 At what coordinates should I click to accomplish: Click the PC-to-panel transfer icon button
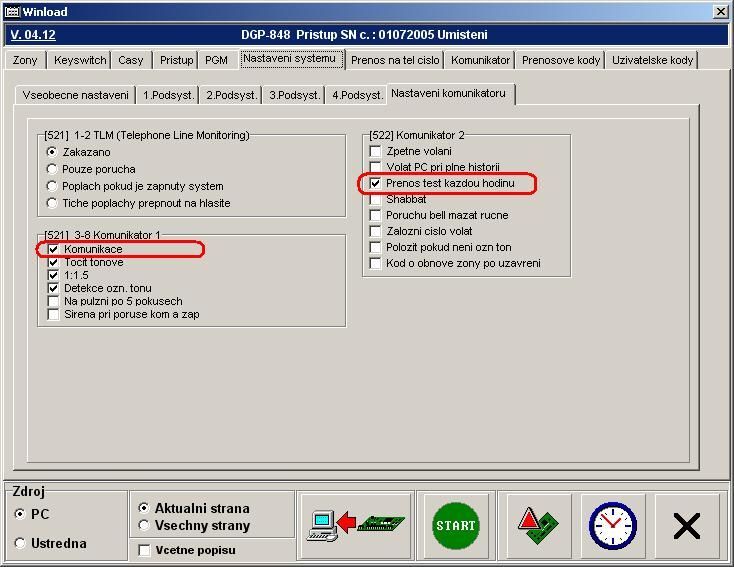click(357, 525)
